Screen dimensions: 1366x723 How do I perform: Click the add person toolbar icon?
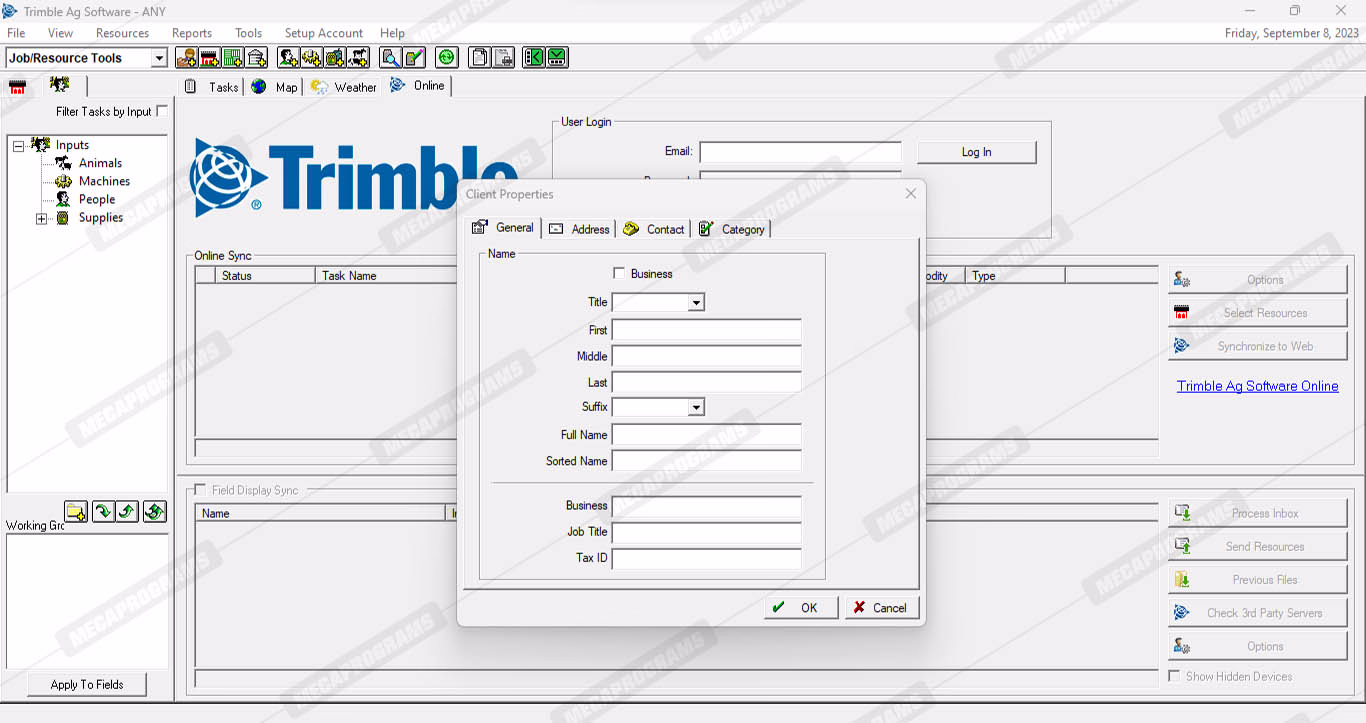(x=289, y=58)
